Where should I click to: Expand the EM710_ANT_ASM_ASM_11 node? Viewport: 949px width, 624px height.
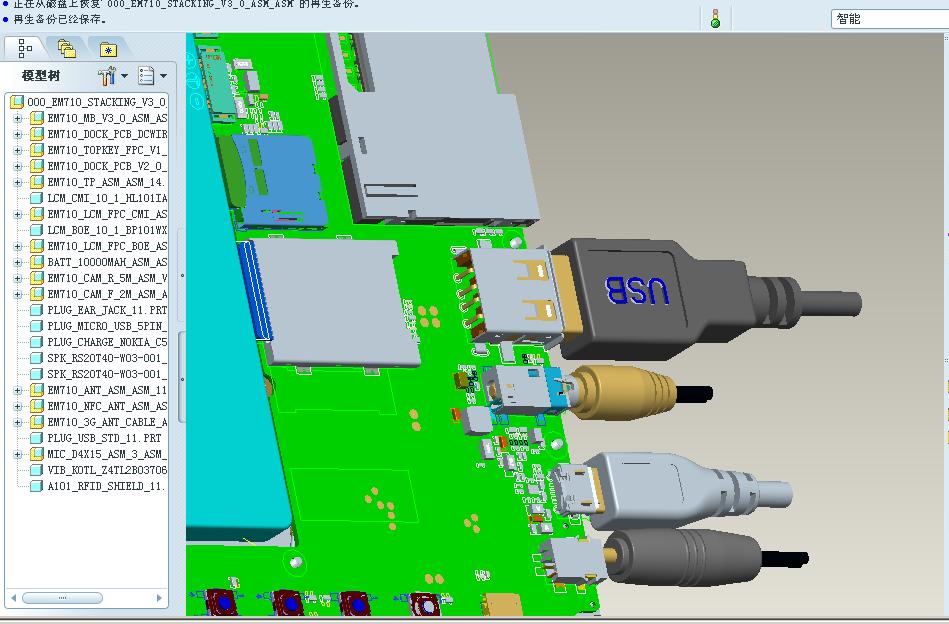[18, 390]
